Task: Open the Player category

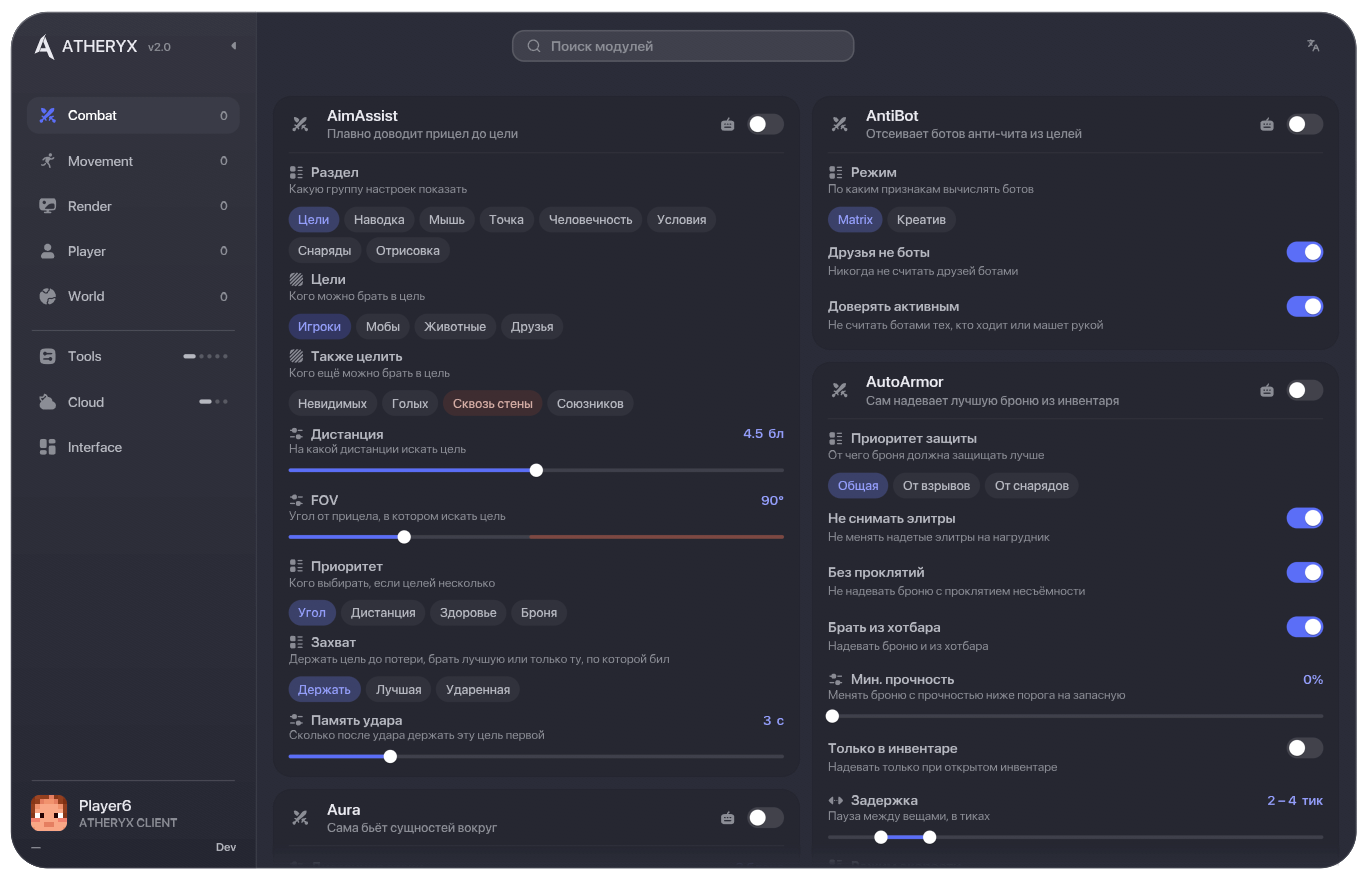Action: [x=133, y=251]
